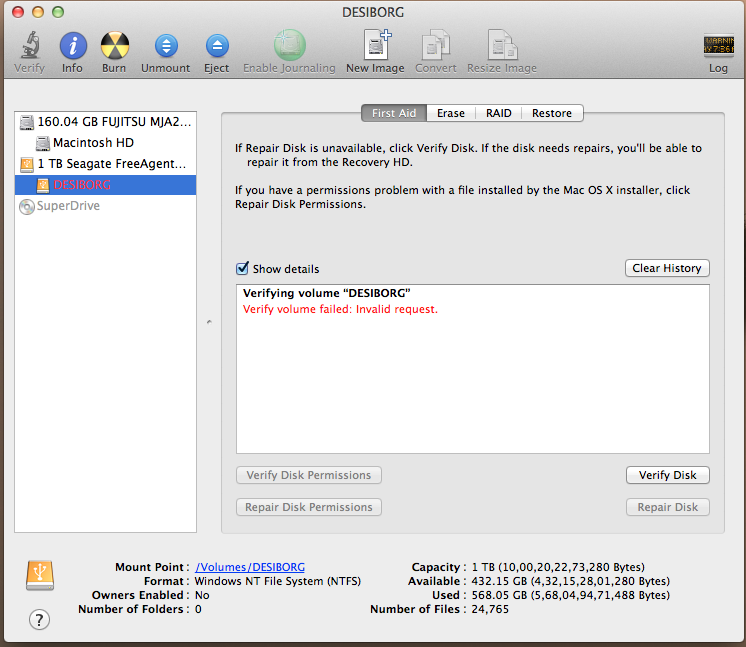Click the green zoom window button
746x647 pixels.
coord(58,12)
